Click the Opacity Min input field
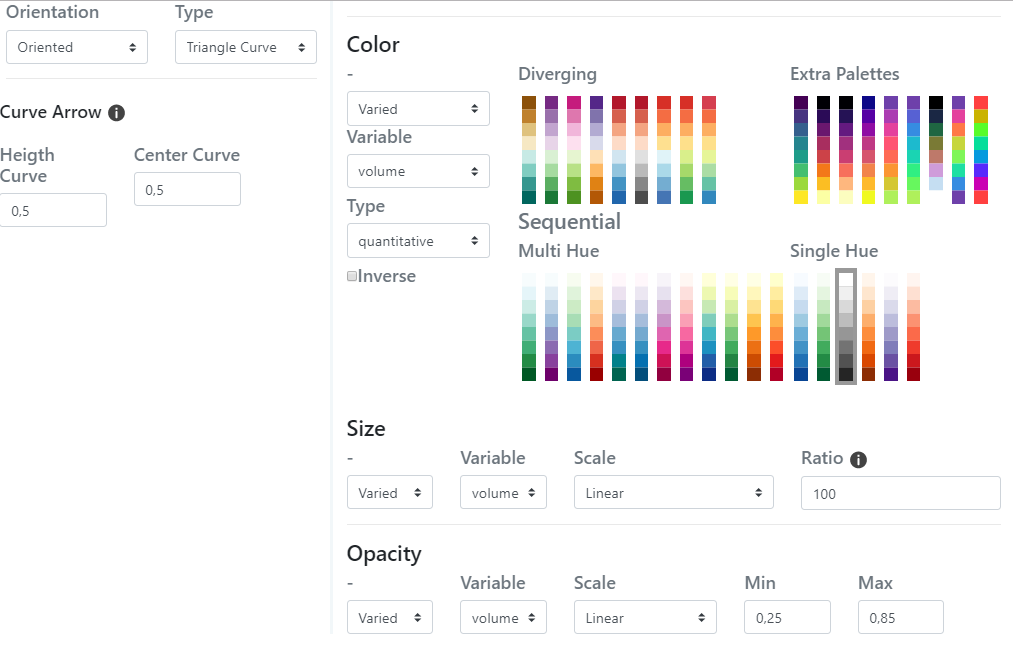 click(x=787, y=618)
